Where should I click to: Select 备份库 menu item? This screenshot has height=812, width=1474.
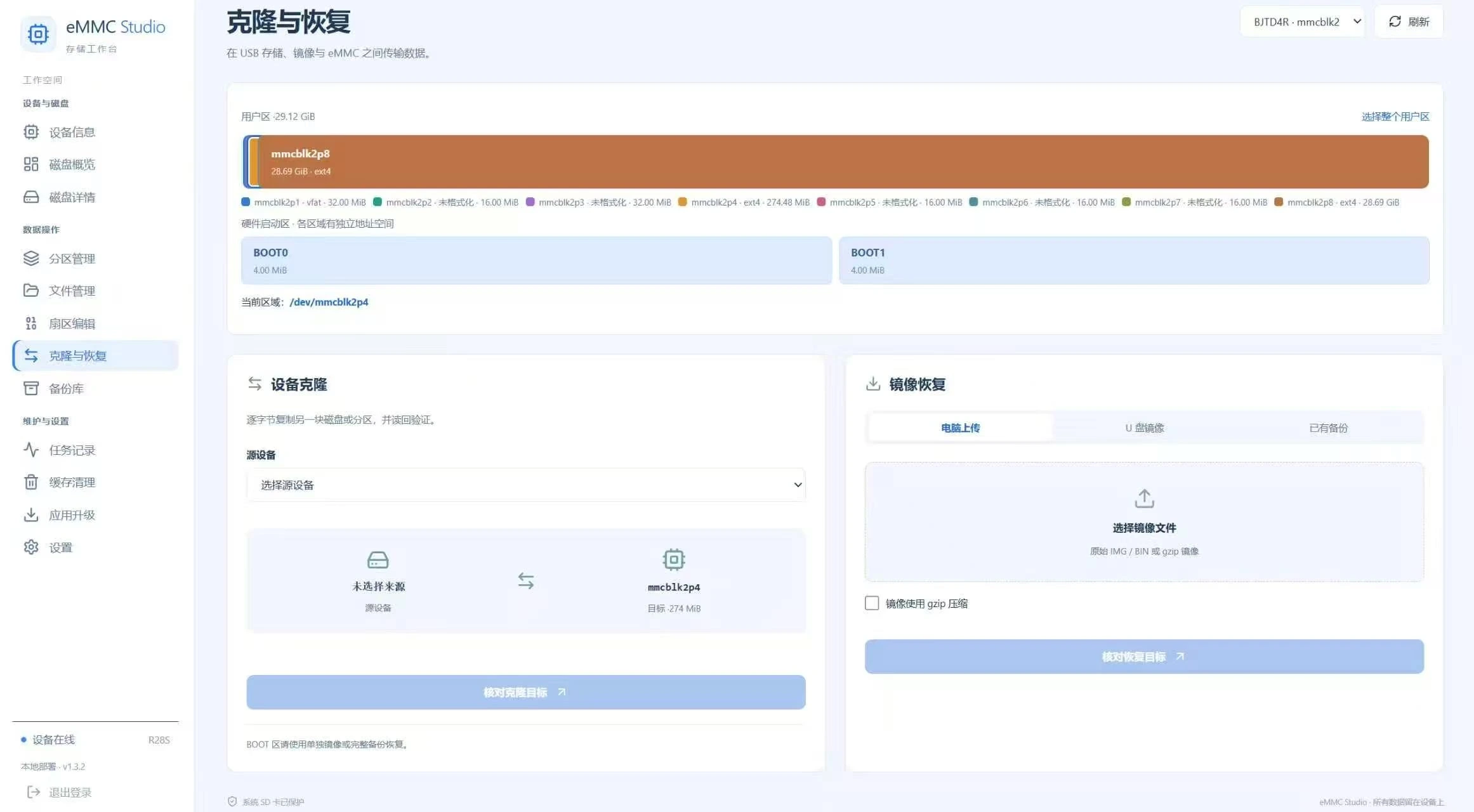[x=95, y=388]
